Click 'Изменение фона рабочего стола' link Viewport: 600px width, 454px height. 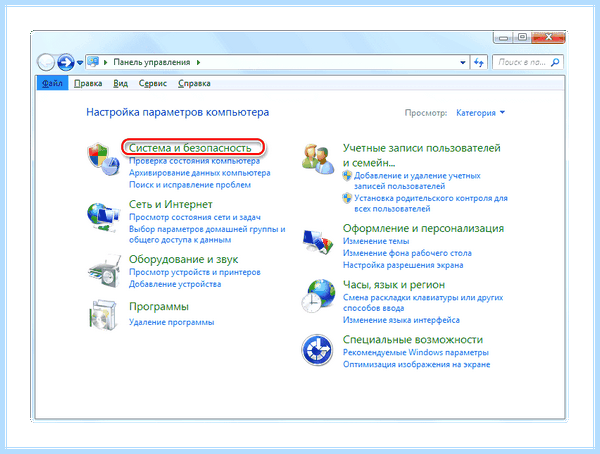[407, 253]
